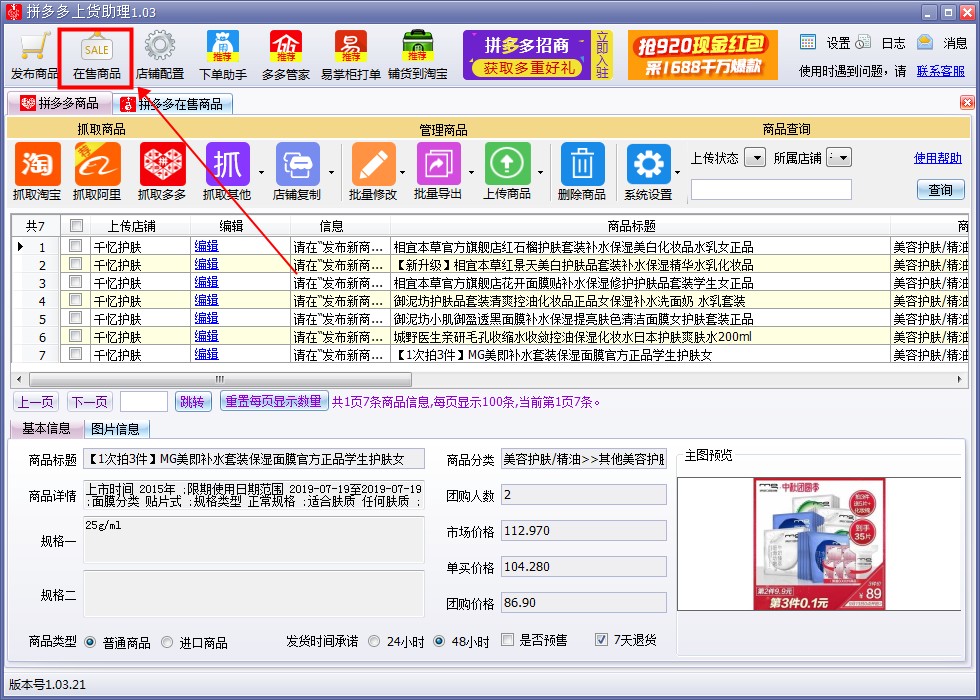The image size is (980, 700).
Task: Click 编辑 link in row 5
Action: (206, 318)
